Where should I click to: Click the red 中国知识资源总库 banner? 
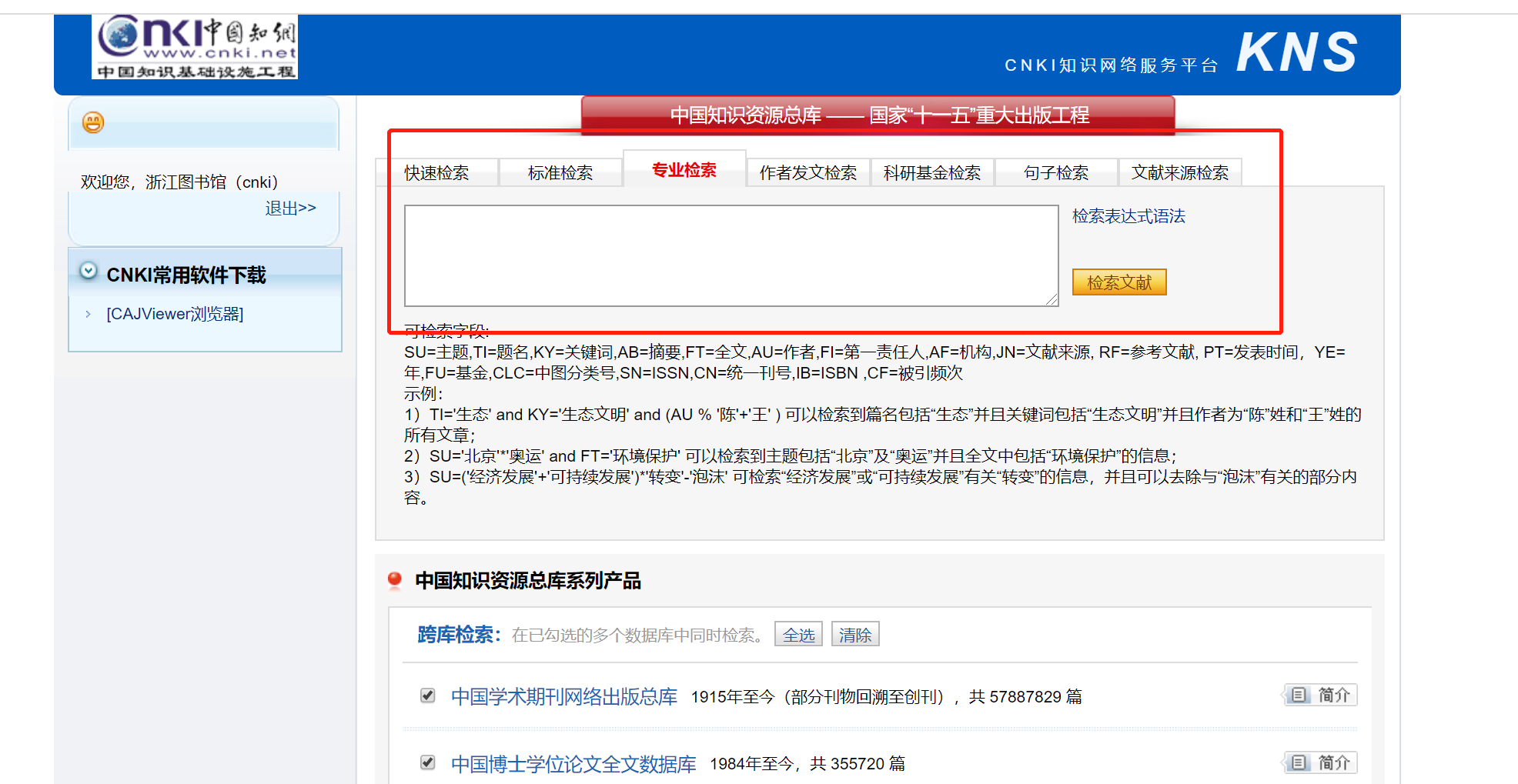pyautogui.click(x=878, y=115)
